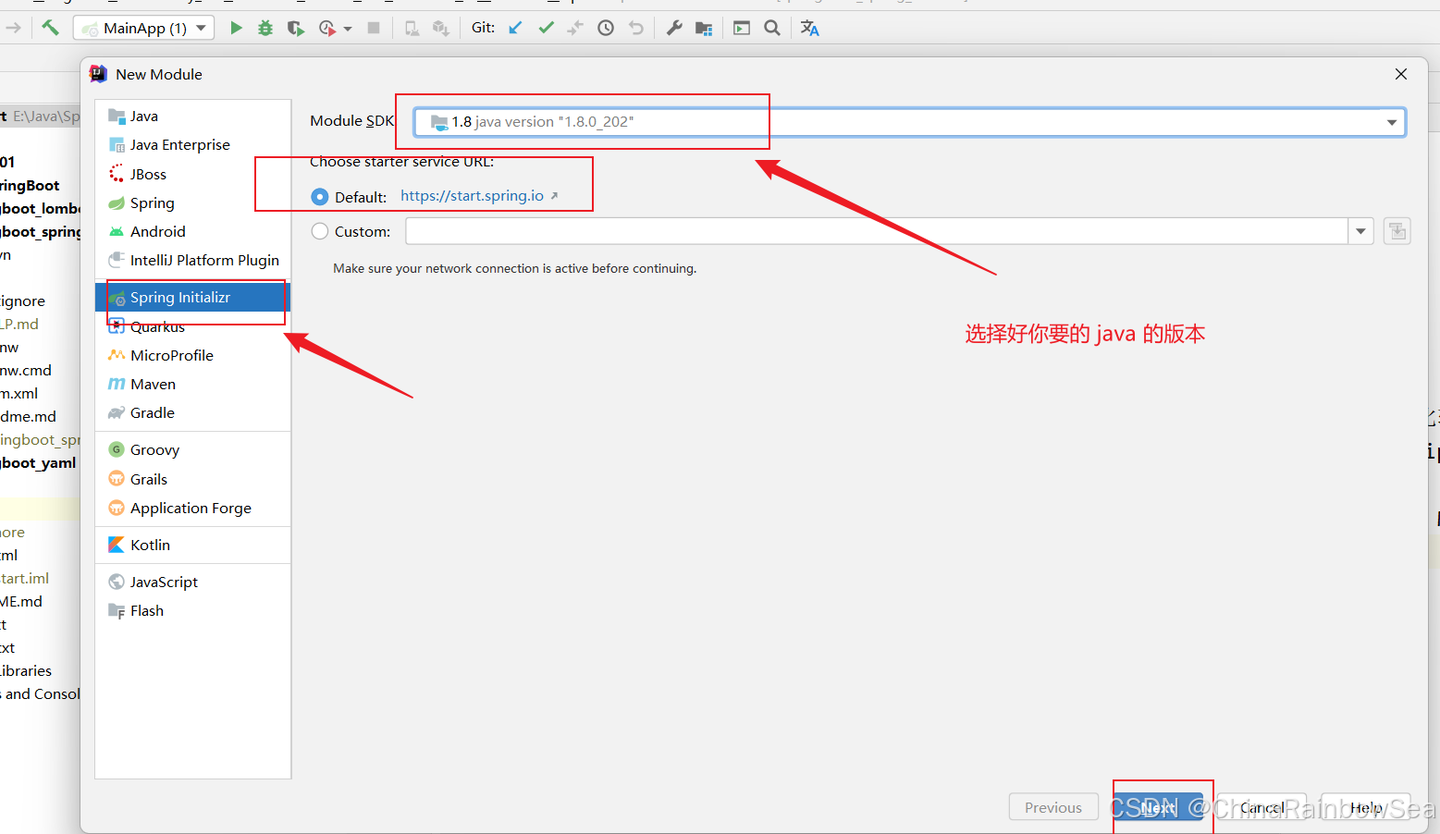
Task: Click the icon button beside Custom URL field
Action: click(1397, 231)
